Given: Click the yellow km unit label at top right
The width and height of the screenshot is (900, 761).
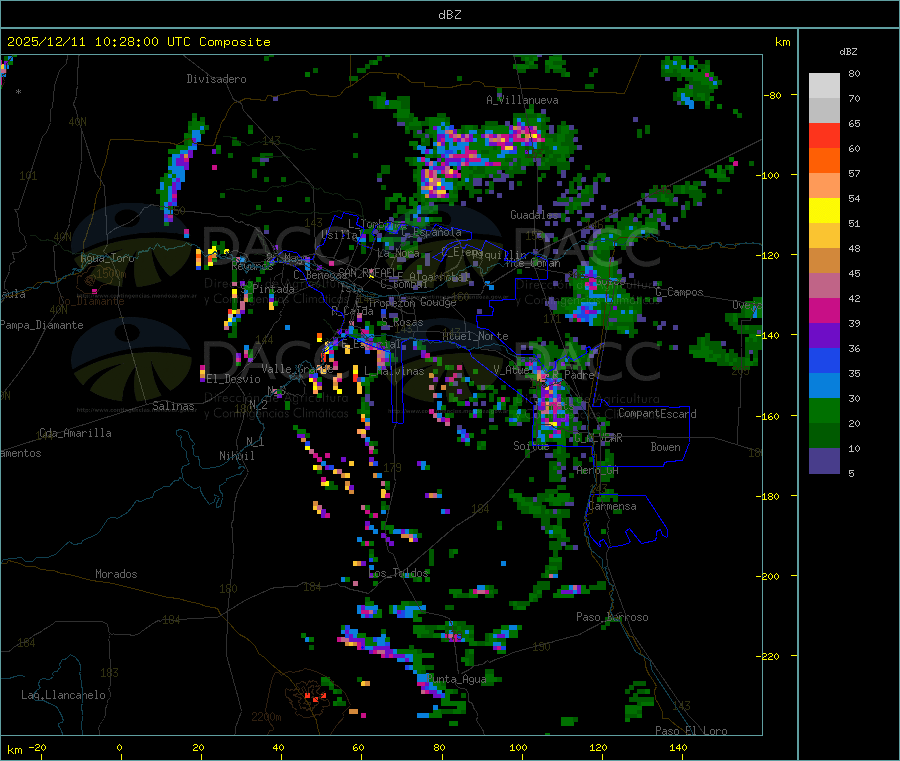Looking at the screenshot, I should pos(782,42).
